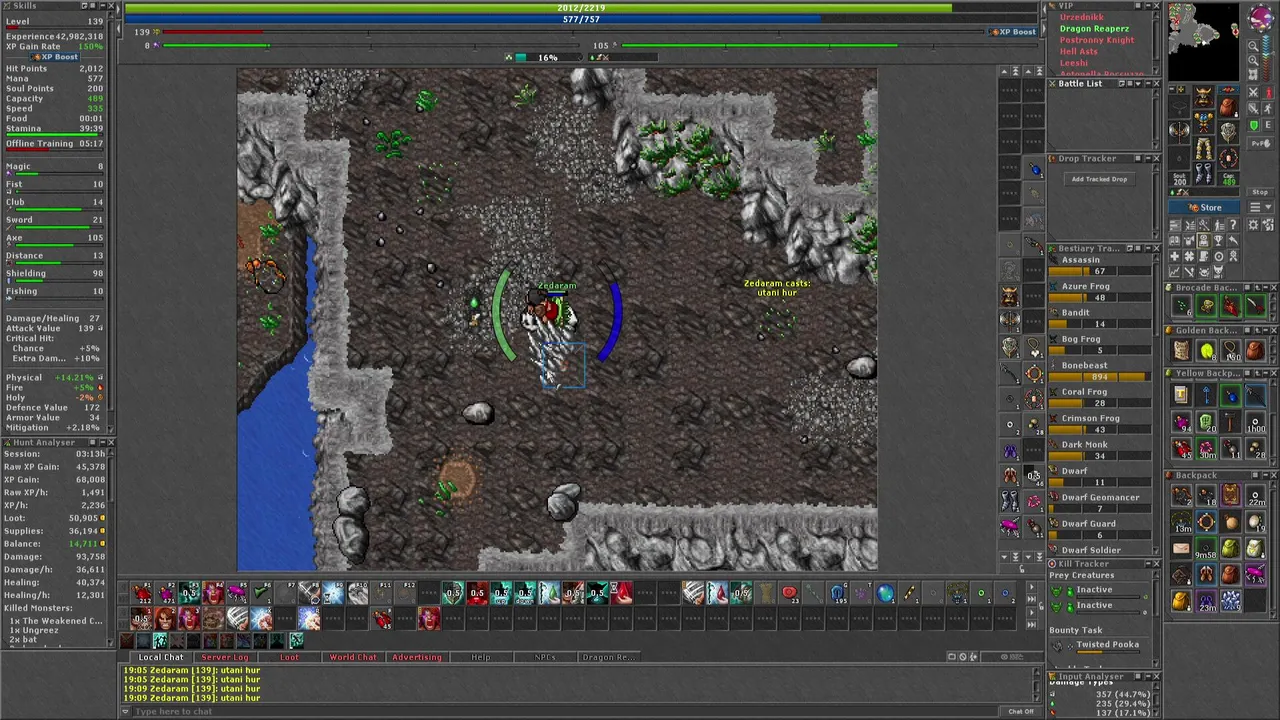This screenshot has height=720, width=1280.
Task: Toggle the Chat Off button
Action: [x=1021, y=711]
